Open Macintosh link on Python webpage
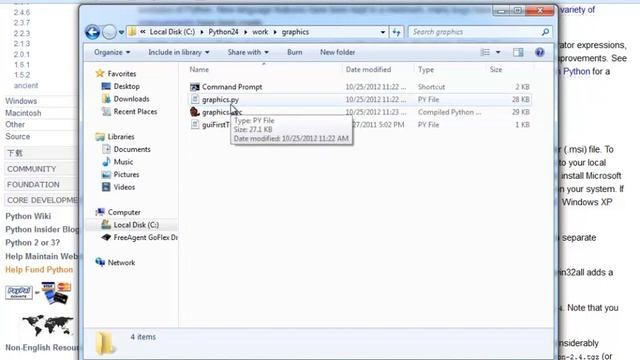Image resolution: width=640 pixels, height=360 pixels. pyautogui.click(x=23, y=113)
